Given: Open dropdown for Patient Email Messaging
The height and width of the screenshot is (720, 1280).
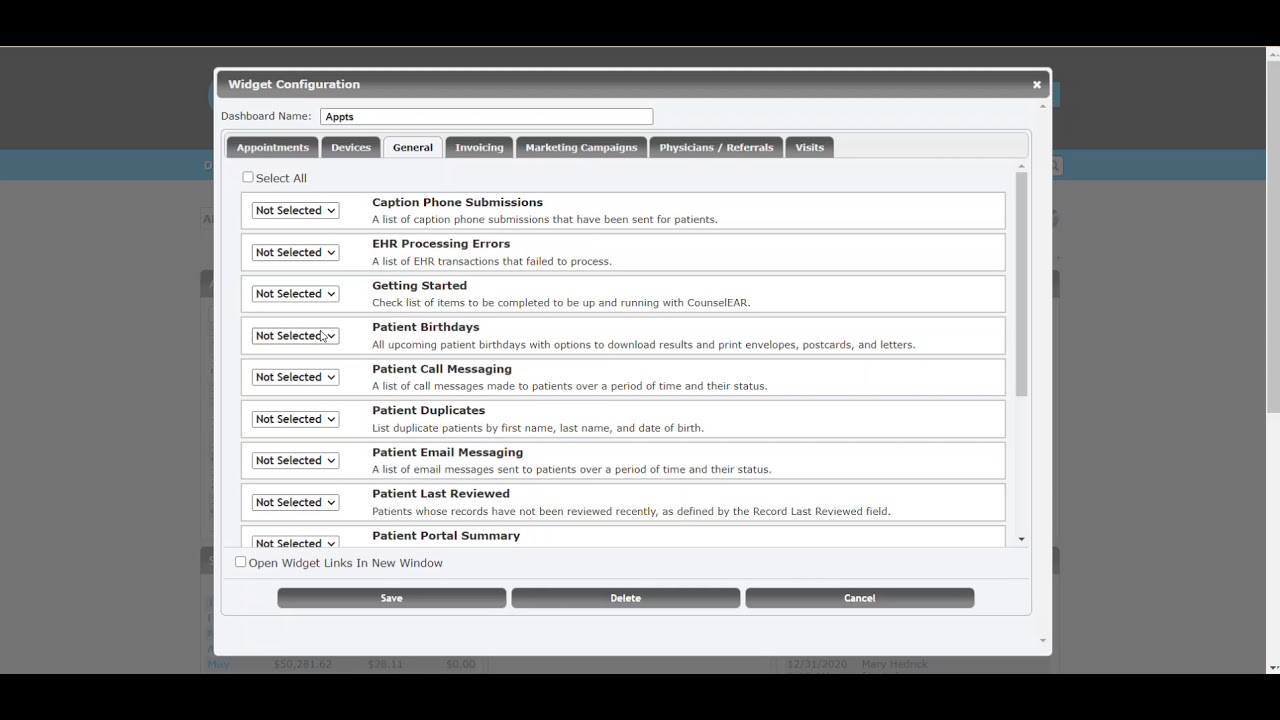Looking at the screenshot, I should 295,461.
